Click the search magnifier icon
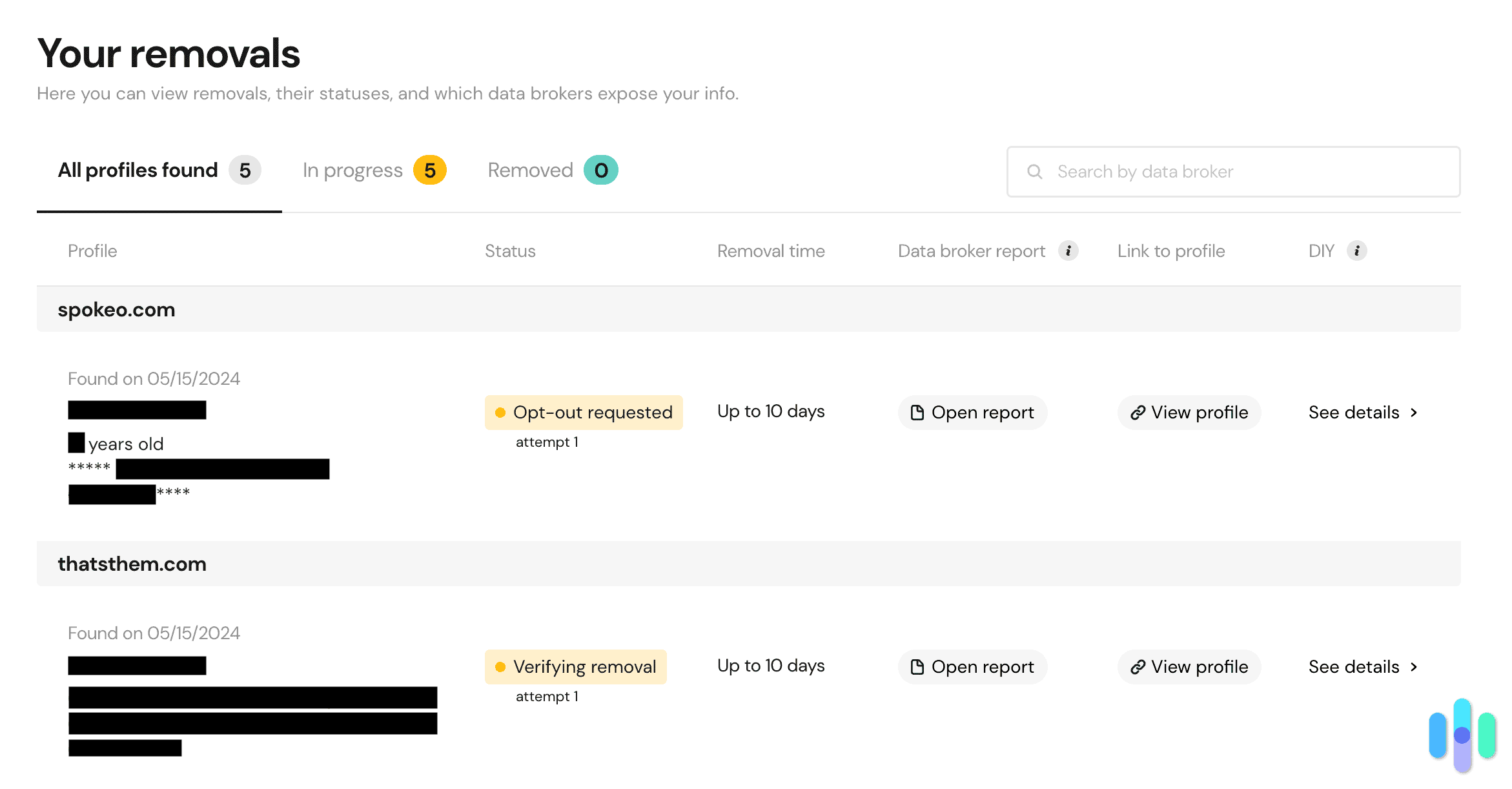This screenshot has width=1512, height=789. pos(1035,172)
